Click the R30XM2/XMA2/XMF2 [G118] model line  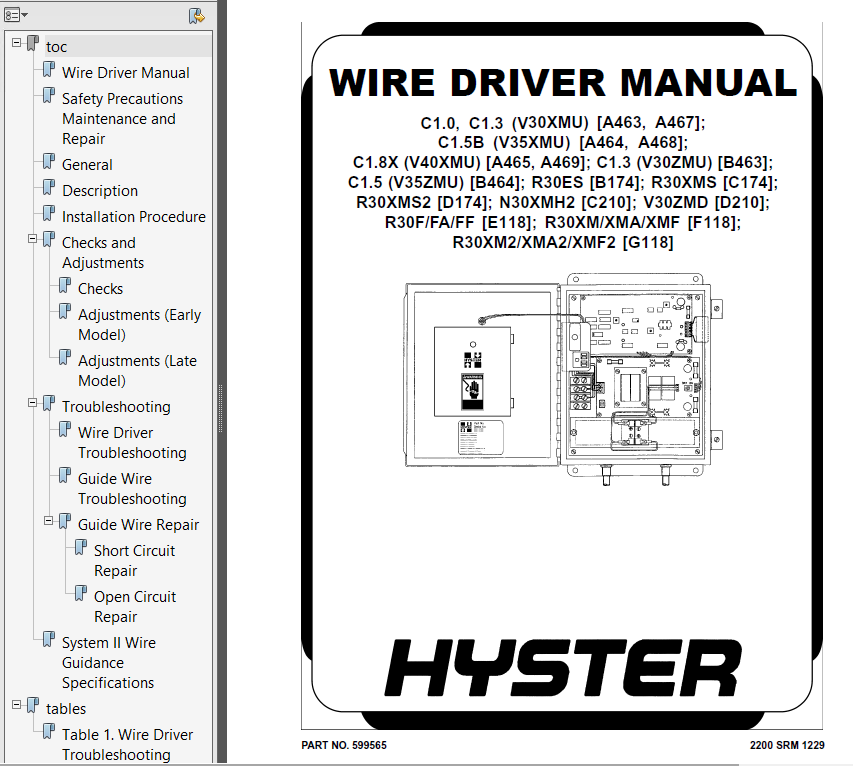[563, 242]
